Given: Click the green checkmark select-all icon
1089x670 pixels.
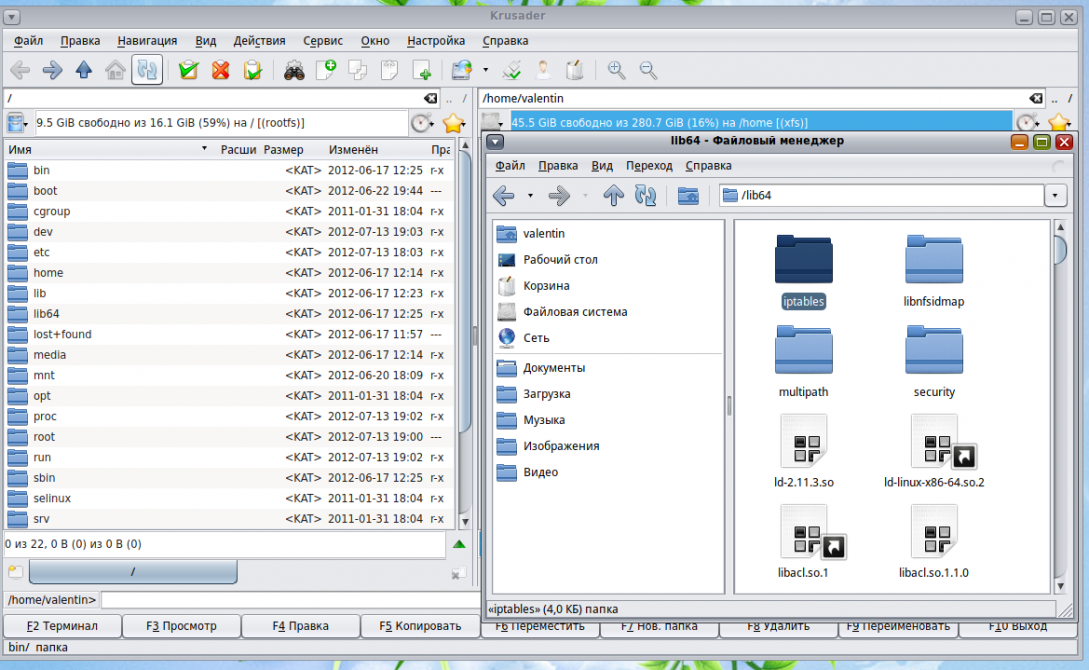Looking at the screenshot, I should coord(188,70).
